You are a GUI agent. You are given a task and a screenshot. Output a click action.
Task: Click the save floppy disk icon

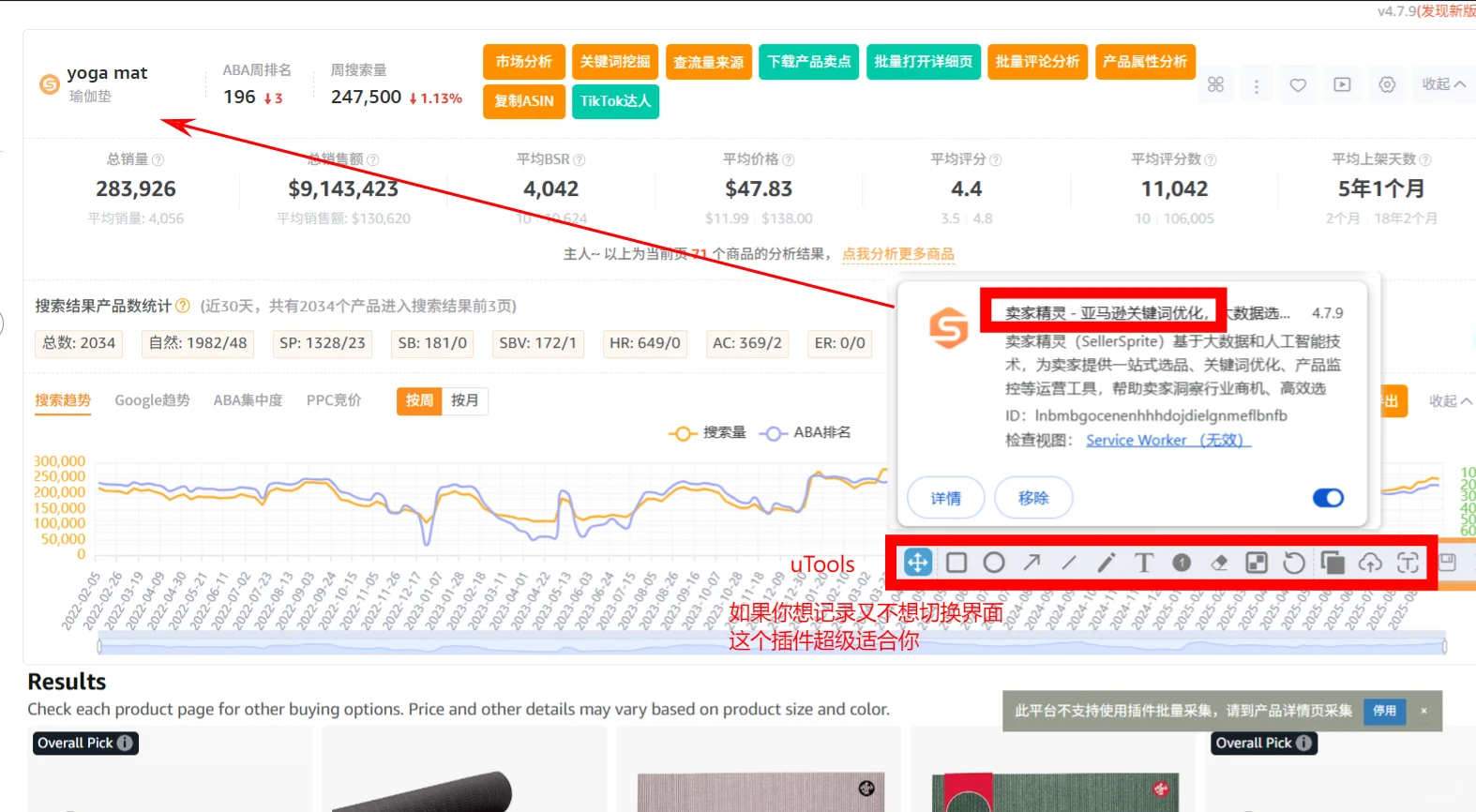(x=1447, y=563)
